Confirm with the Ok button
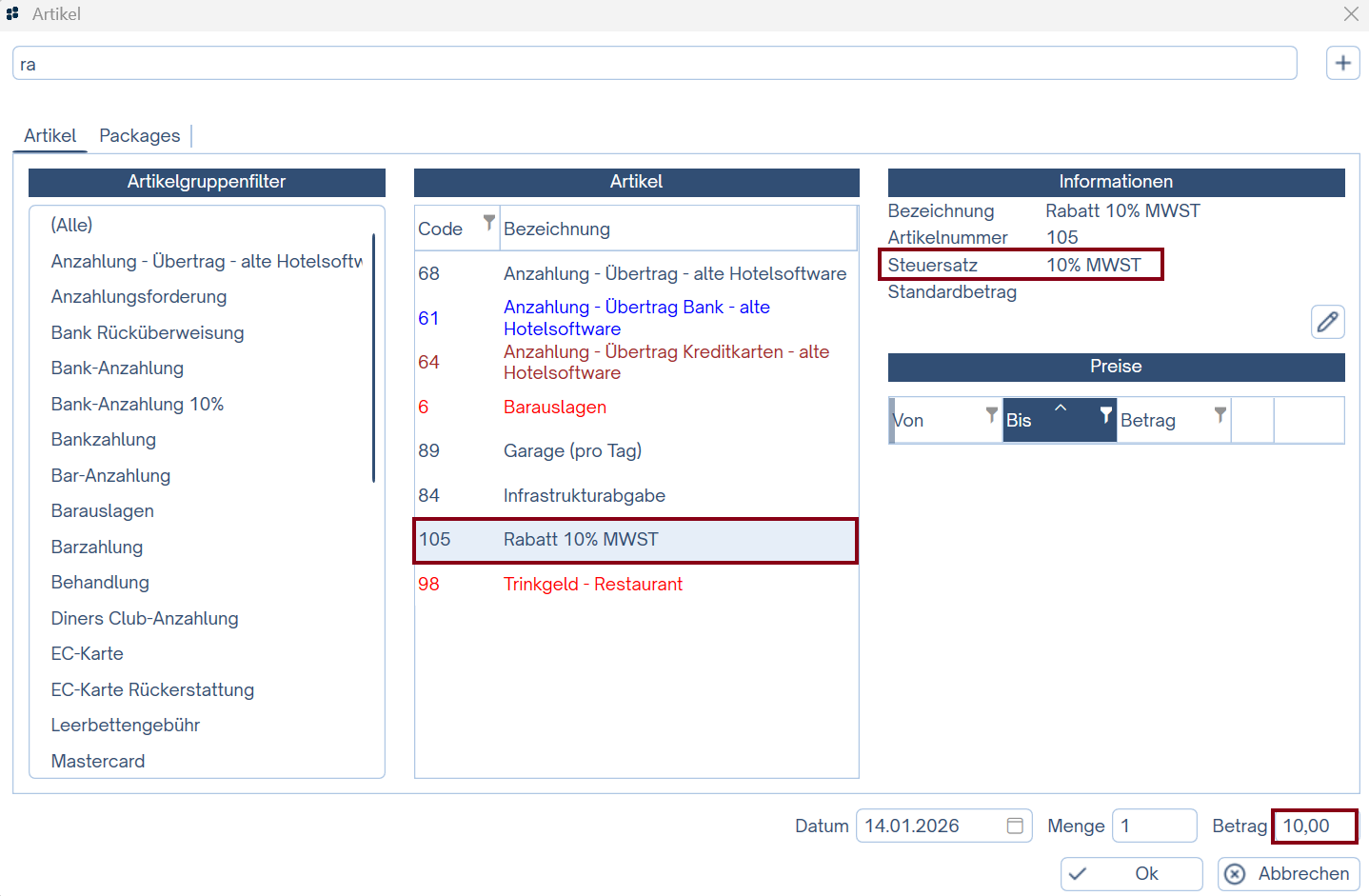1369x896 pixels. (1131, 873)
